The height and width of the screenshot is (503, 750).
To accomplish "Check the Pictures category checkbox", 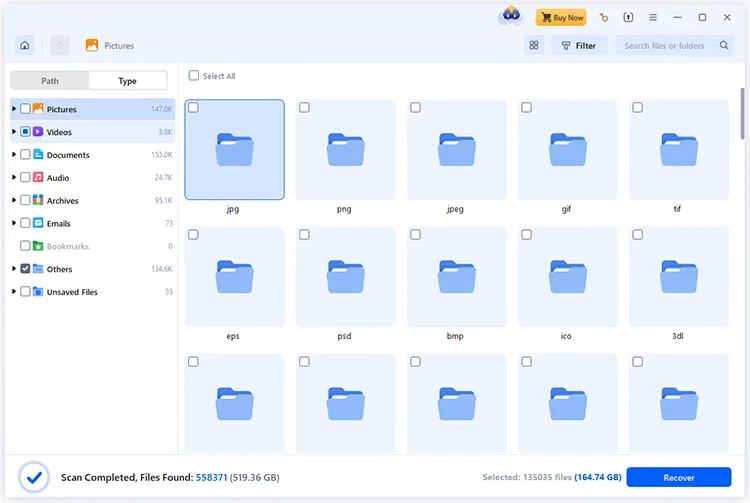I will click(x=25, y=109).
